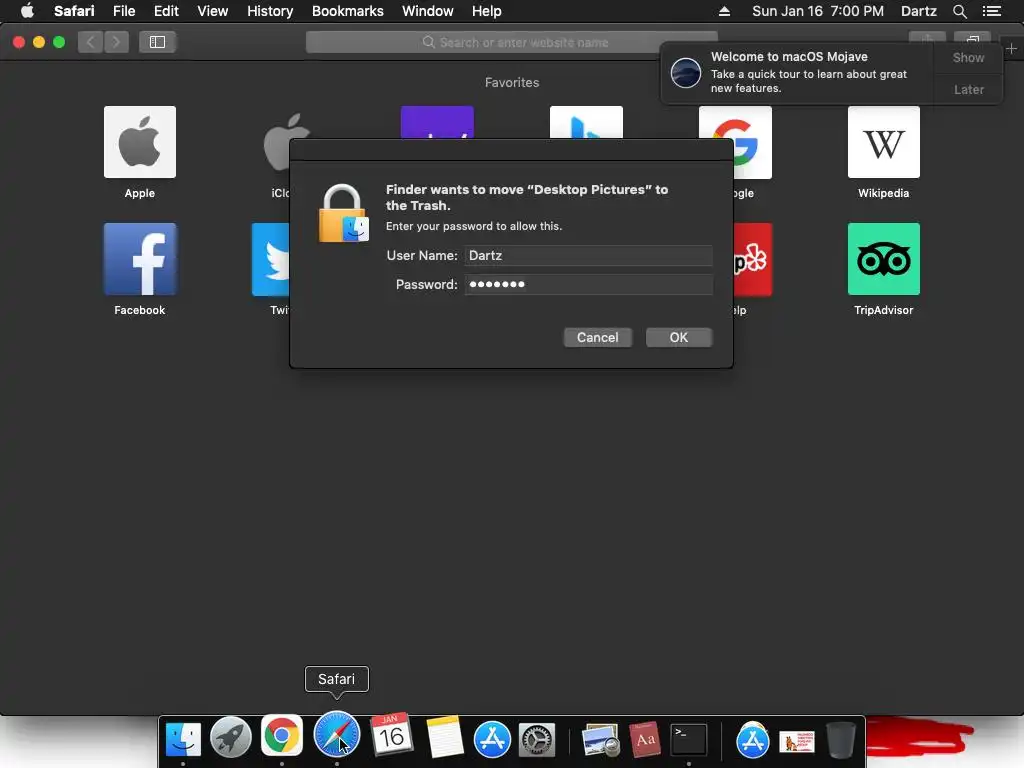The width and height of the screenshot is (1024, 768).
Task: Open the App Store icon beside Notes in Dock
Action: (492, 739)
